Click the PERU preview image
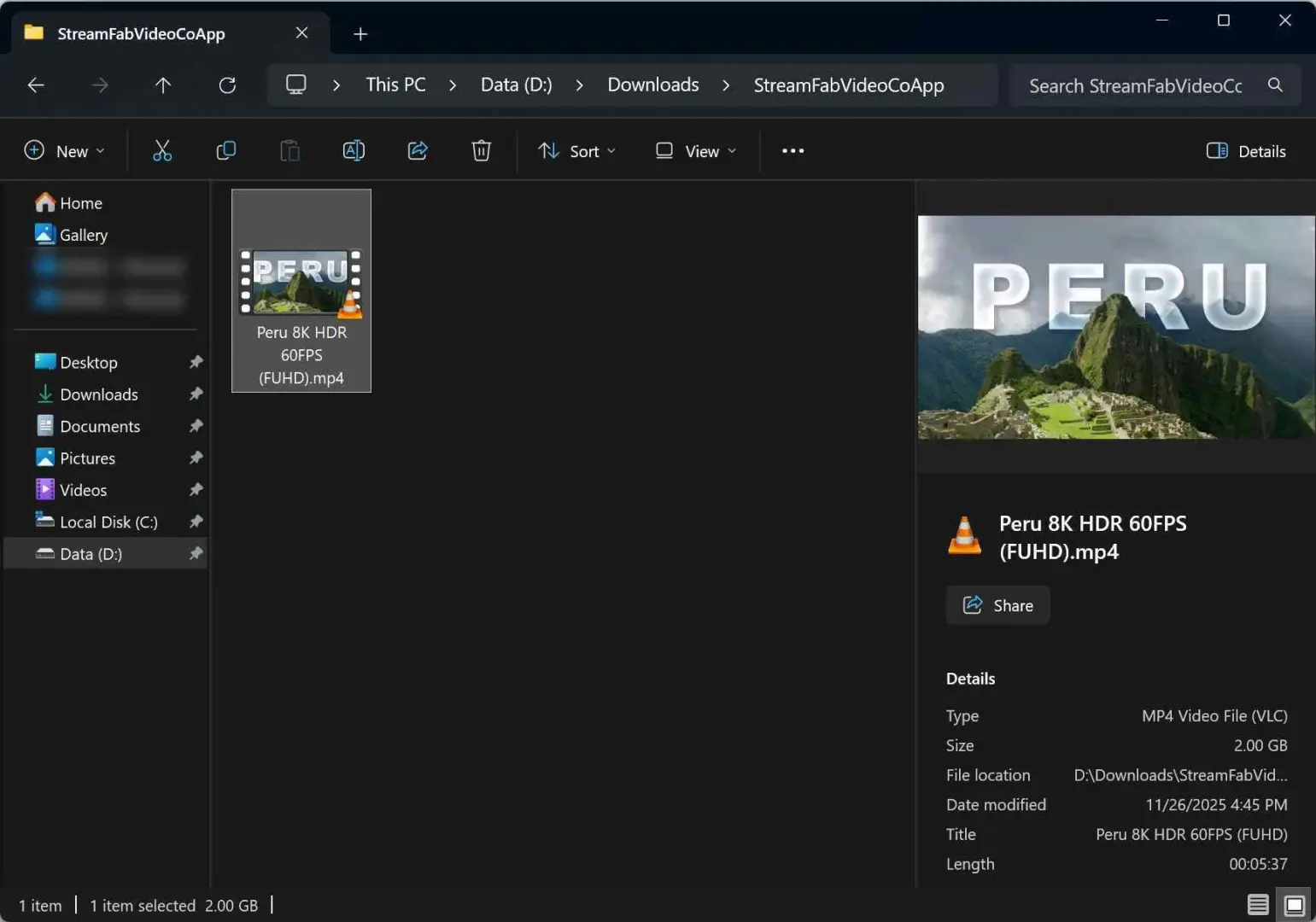Image resolution: width=1316 pixels, height=922 pixels. (1116, 327)
